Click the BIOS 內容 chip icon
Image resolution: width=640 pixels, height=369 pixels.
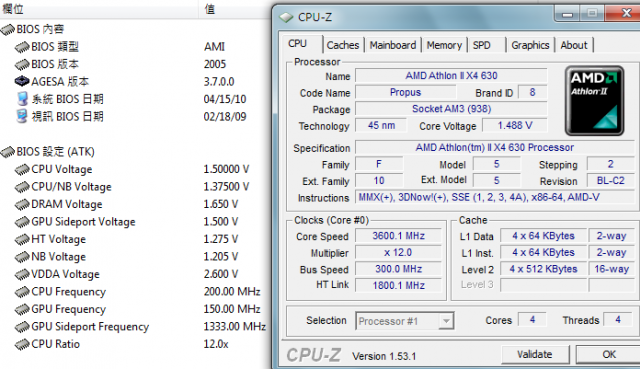[x=8, y=29]
